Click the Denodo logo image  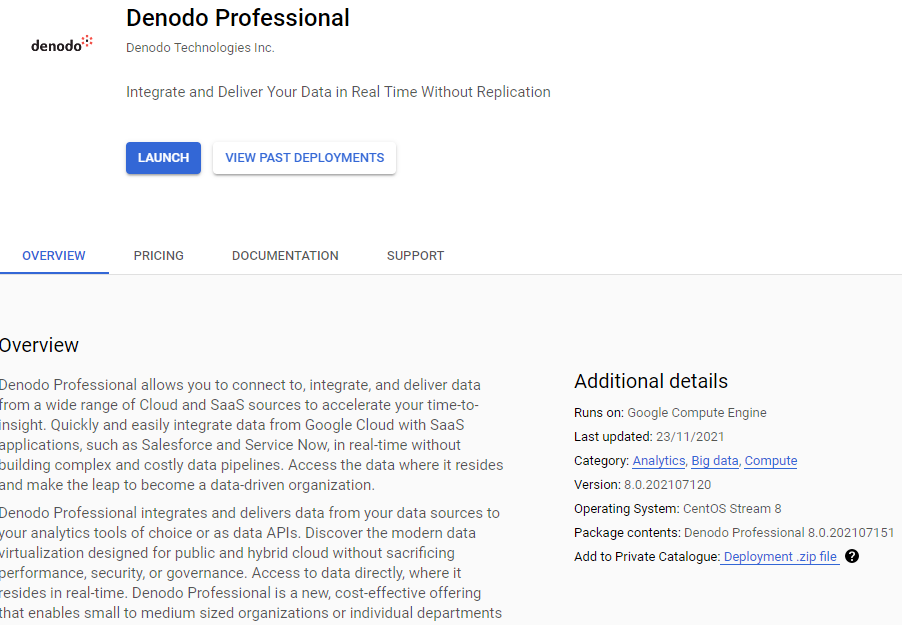62,44
